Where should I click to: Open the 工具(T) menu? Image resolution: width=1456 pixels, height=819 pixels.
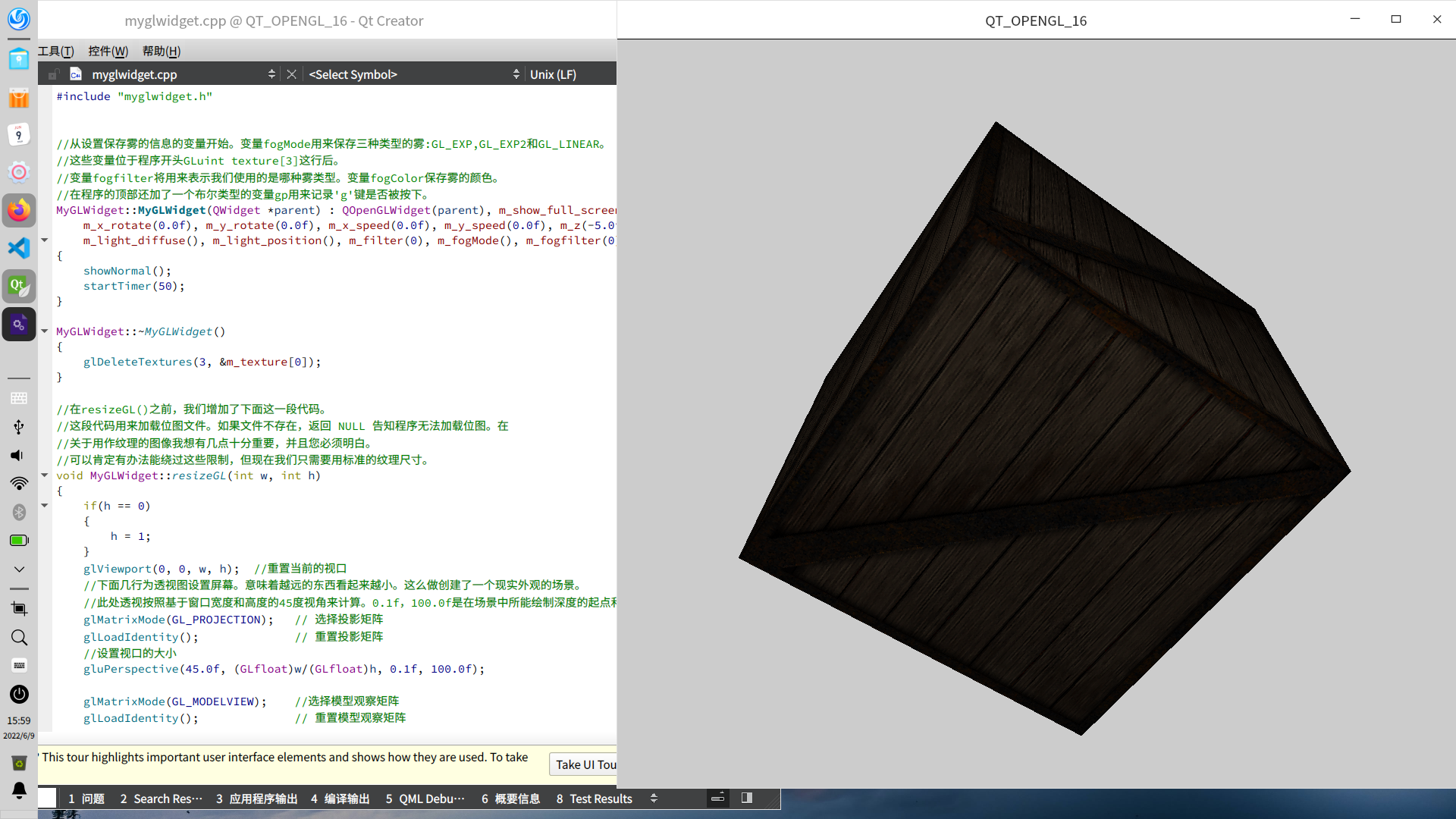tap(55, 51)
